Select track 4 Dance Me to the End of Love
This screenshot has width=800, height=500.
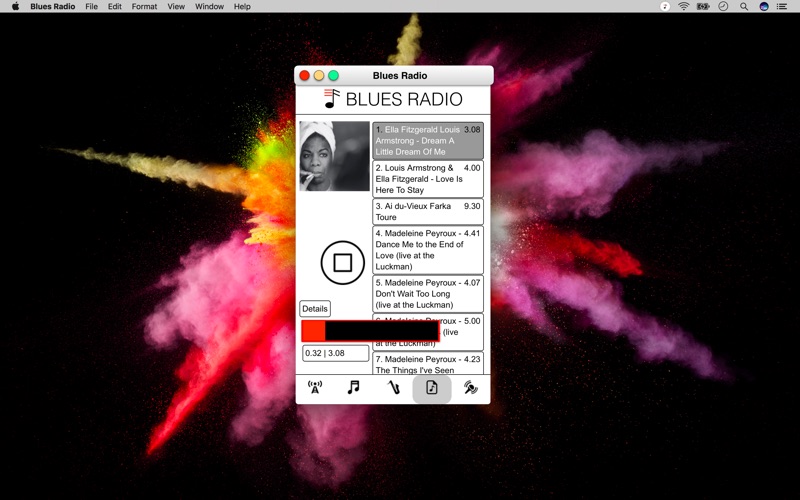[x=428, y=249]
